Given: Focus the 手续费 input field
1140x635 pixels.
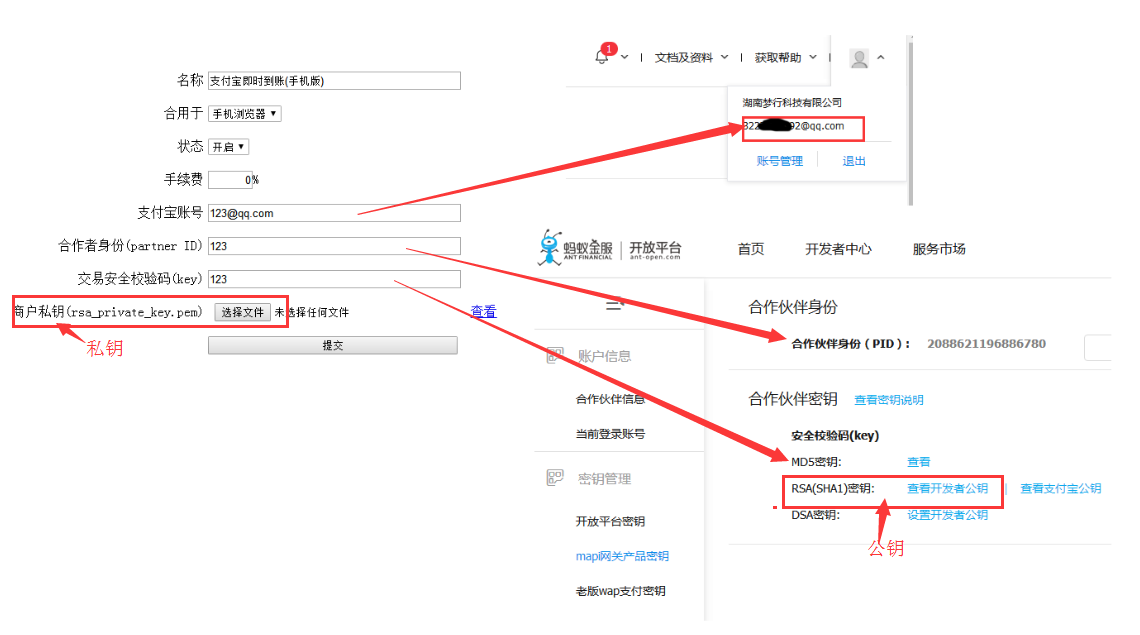Looking at the screenshot, I should click(x=230, y=180).
